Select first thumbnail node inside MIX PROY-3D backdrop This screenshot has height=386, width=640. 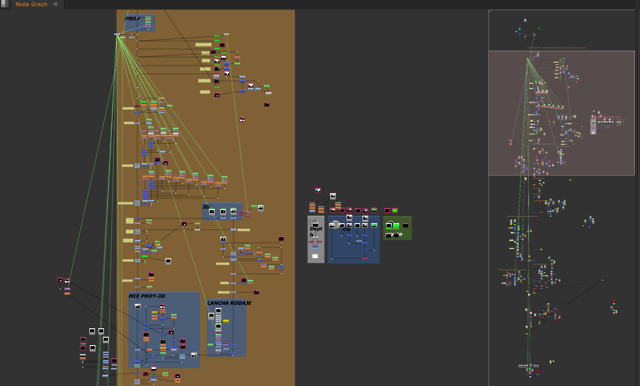138,306
